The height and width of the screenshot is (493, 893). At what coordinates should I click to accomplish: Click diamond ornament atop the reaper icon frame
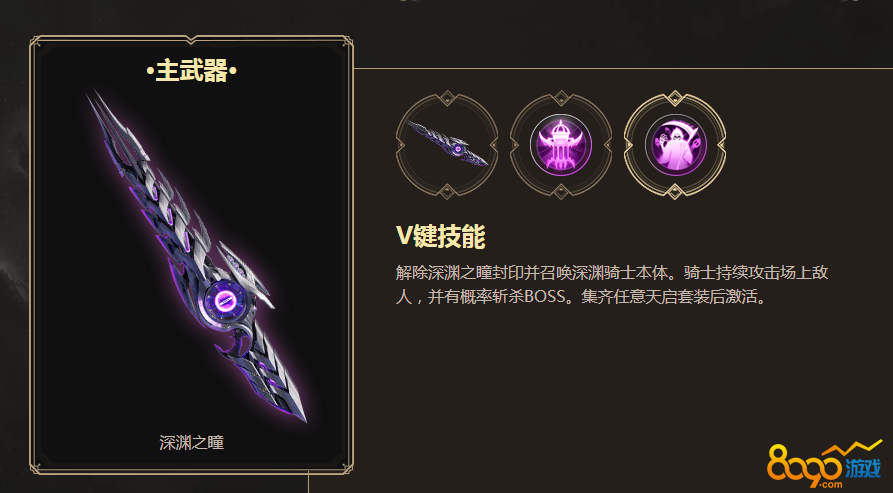click(675, 98)
